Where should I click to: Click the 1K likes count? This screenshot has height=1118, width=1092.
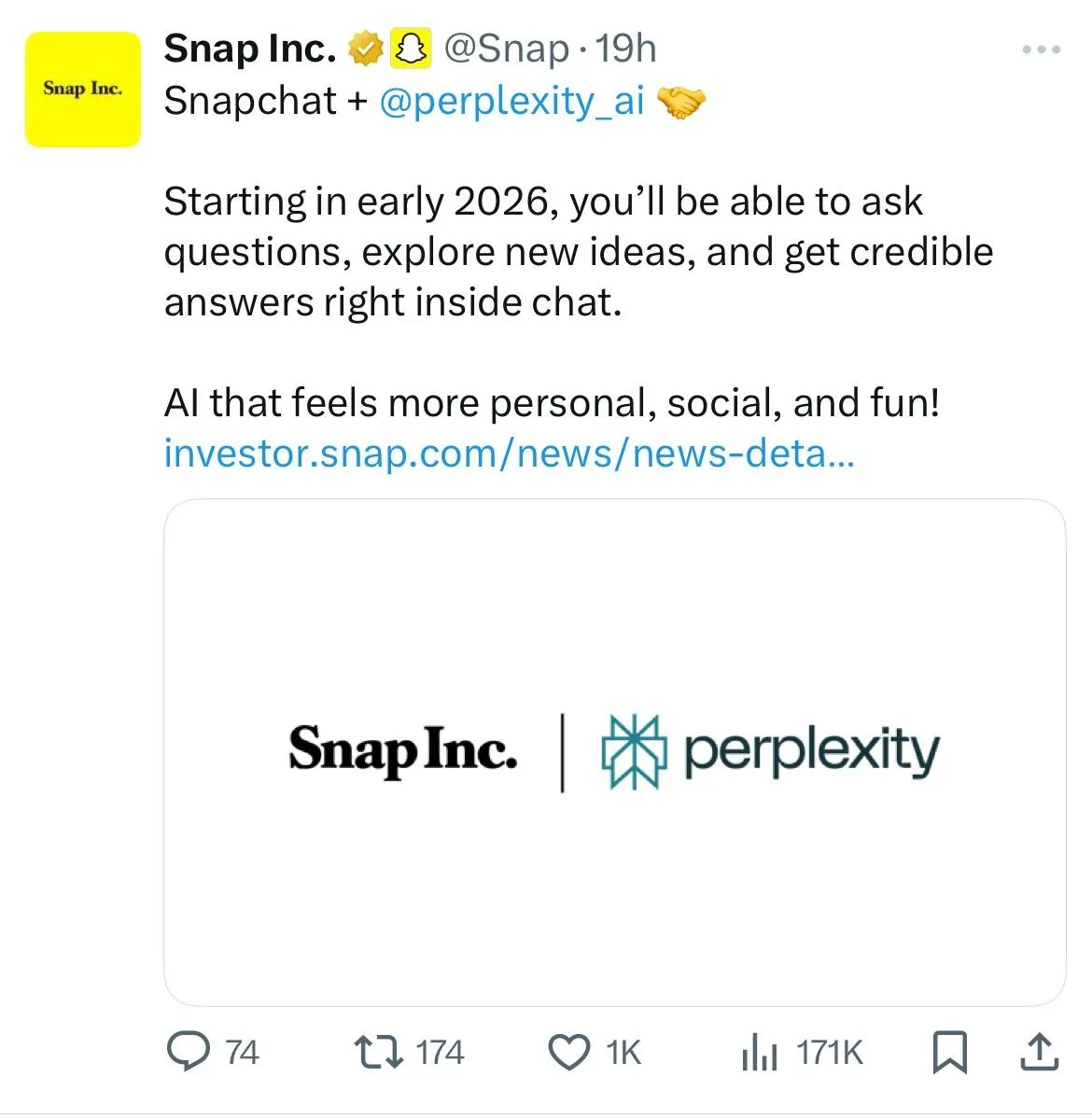pyautogui.click(x=620, y=1052)
